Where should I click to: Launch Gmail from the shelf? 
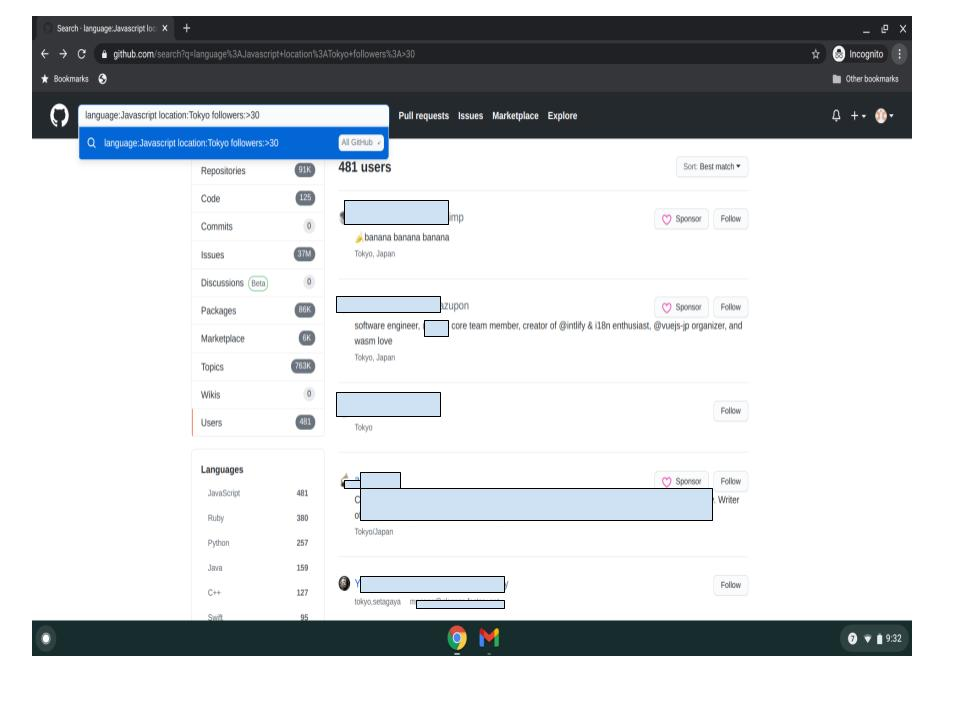click(489, 638)
